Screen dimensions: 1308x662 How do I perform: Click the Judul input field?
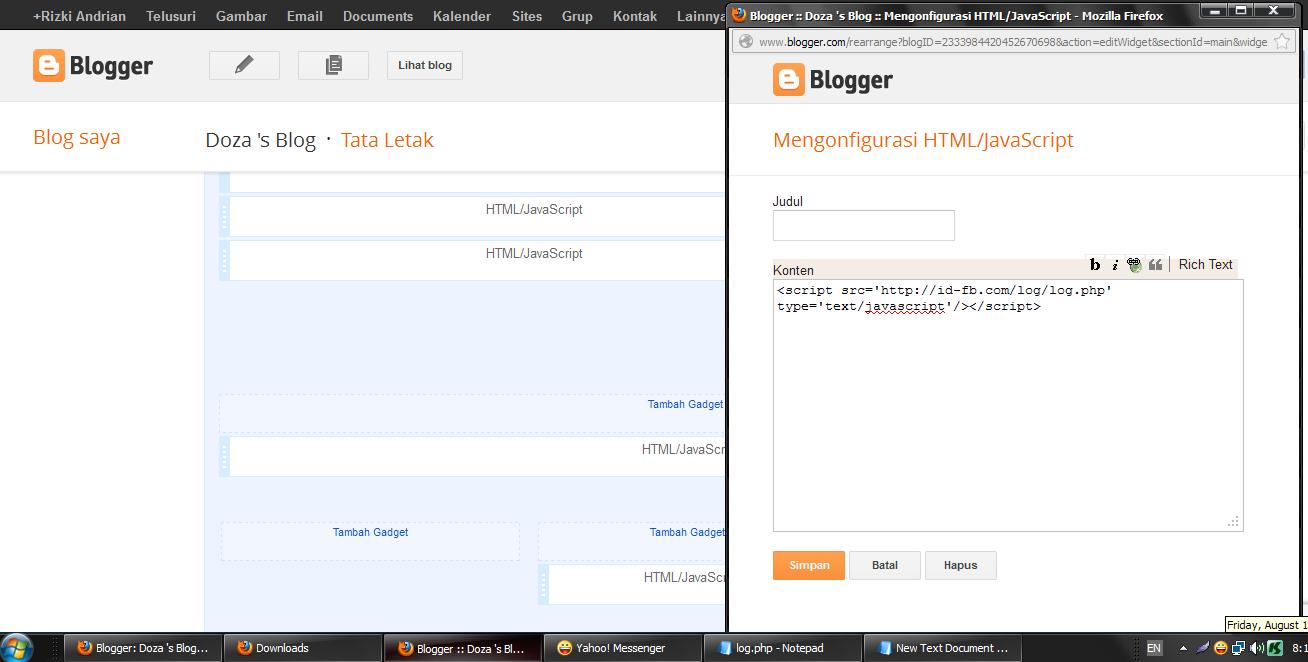pos(864,225)
